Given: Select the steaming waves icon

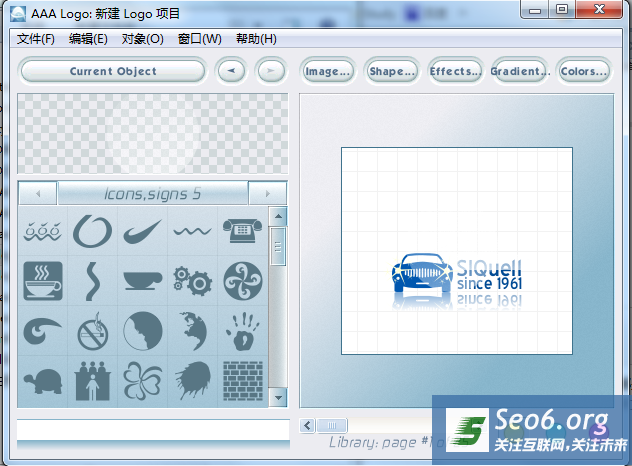Looking at the screenshot, I should [43, 231].
